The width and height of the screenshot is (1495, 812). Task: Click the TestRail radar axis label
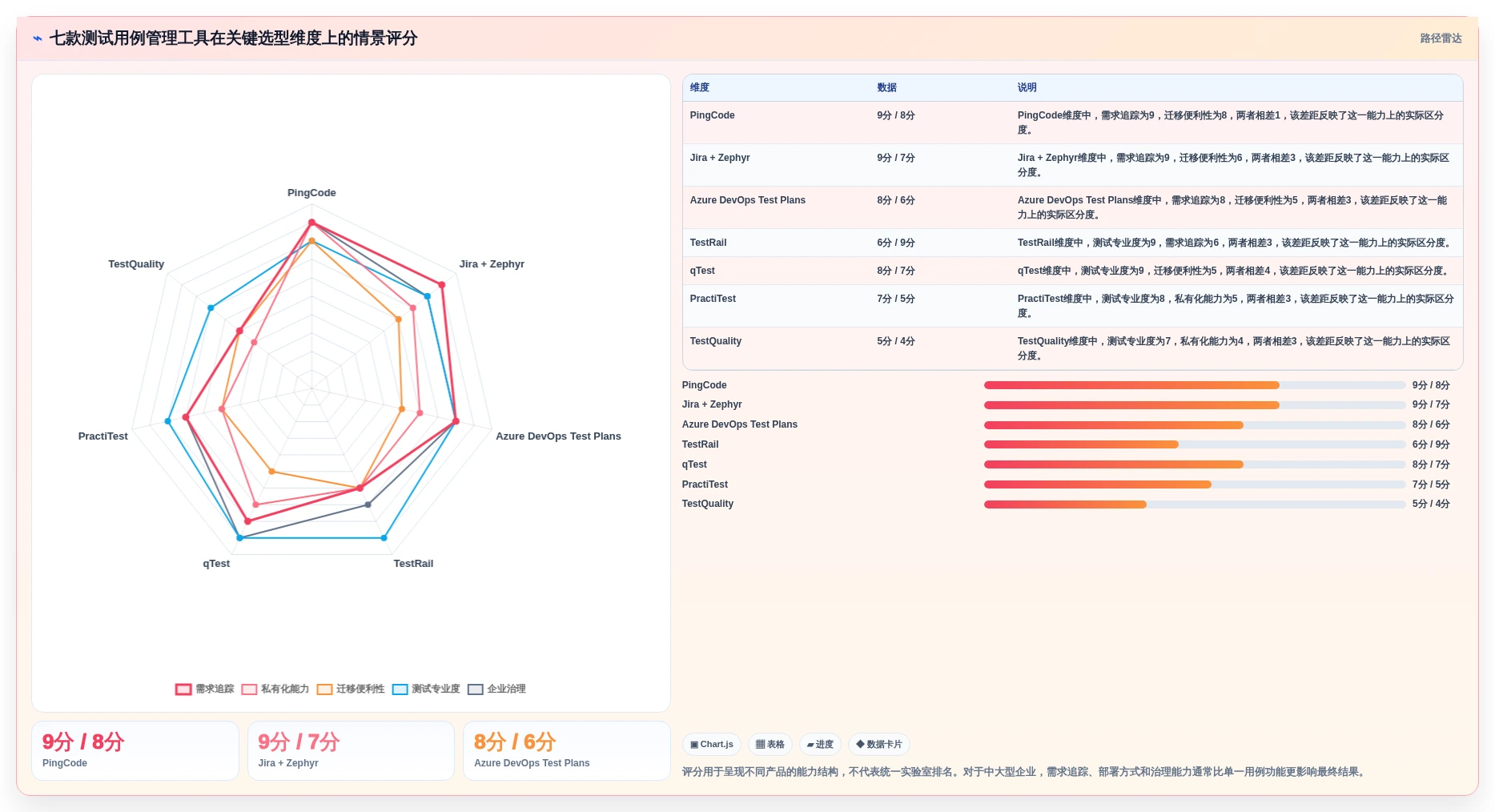click(413, 564)
